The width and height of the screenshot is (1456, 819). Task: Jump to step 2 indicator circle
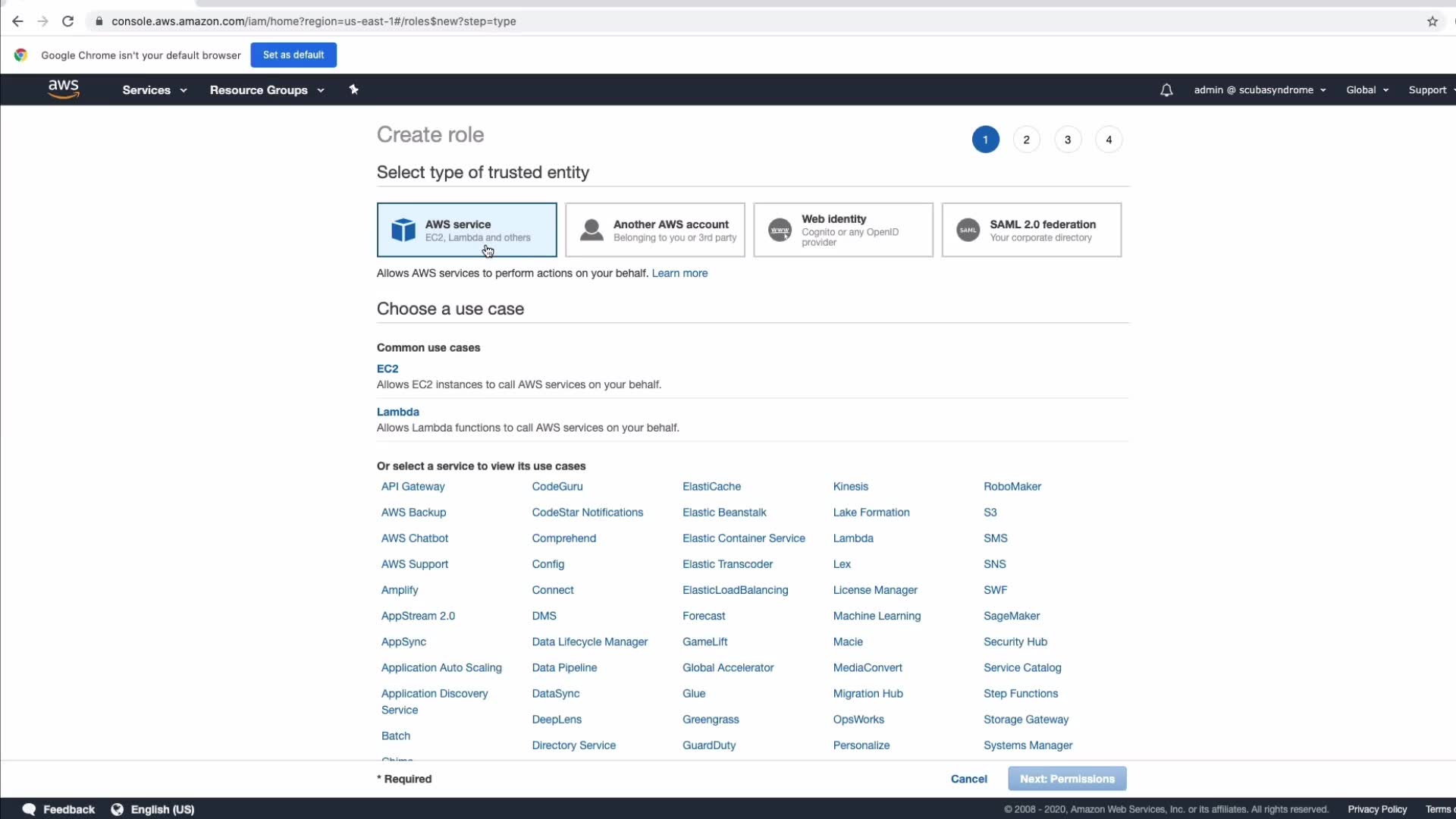pyautogui.click(x=1026, y=140)
